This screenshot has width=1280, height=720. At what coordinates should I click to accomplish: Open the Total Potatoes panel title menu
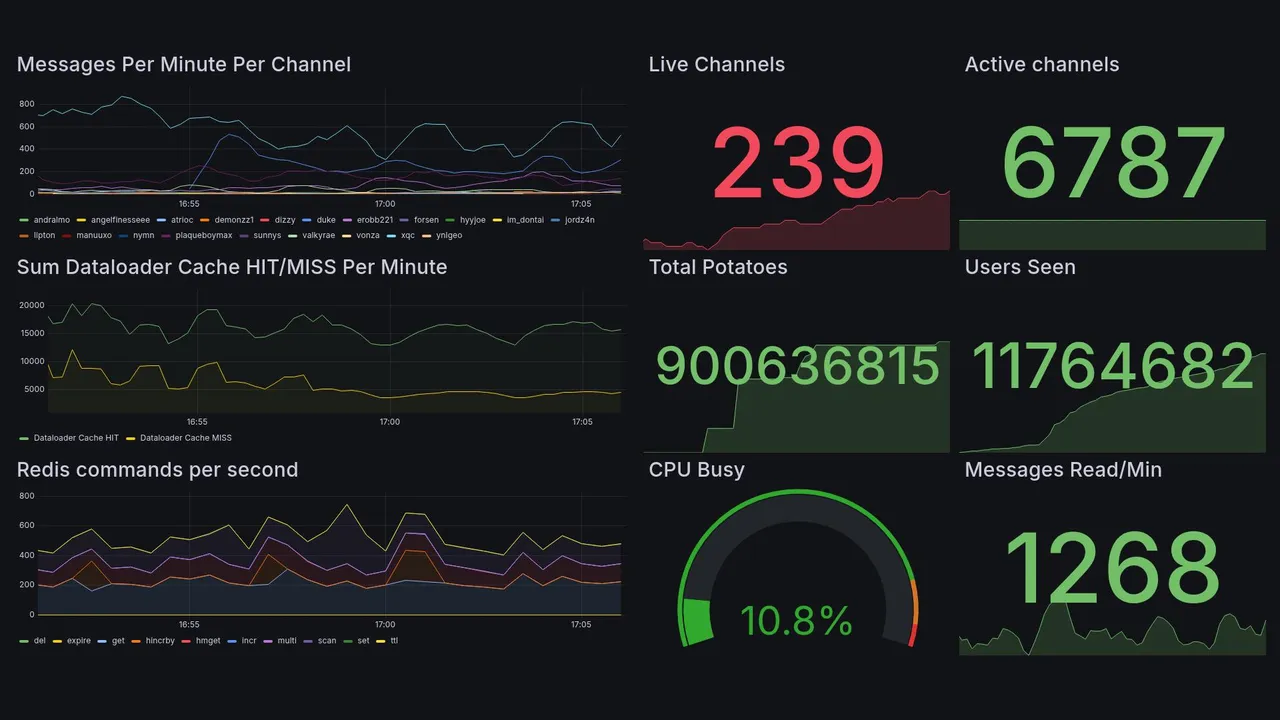(718, 267)
